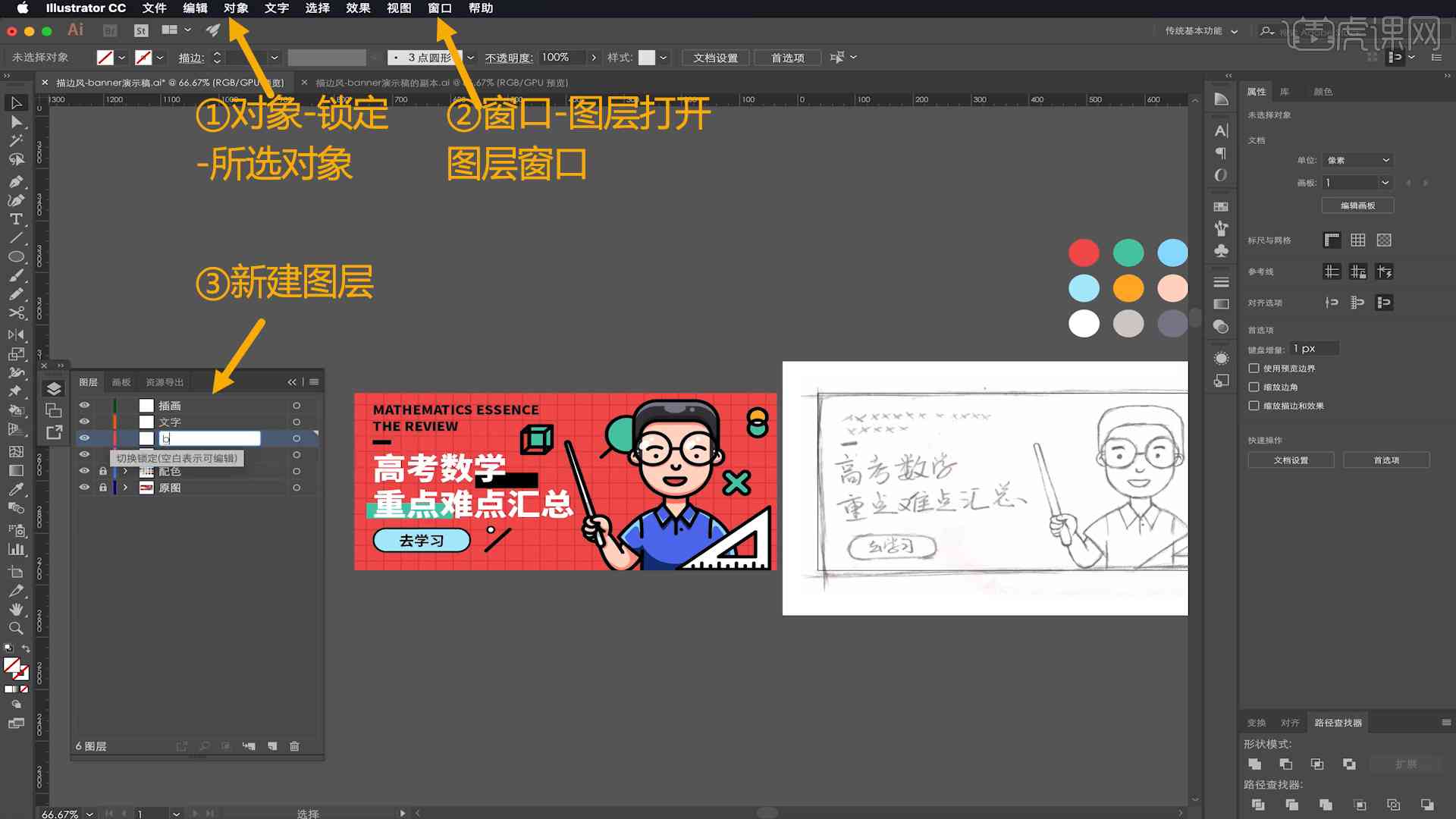Expand the 原图 layer group
Image resolution: width=1456 pixels, height=819 pixels.
pos(124,487)
